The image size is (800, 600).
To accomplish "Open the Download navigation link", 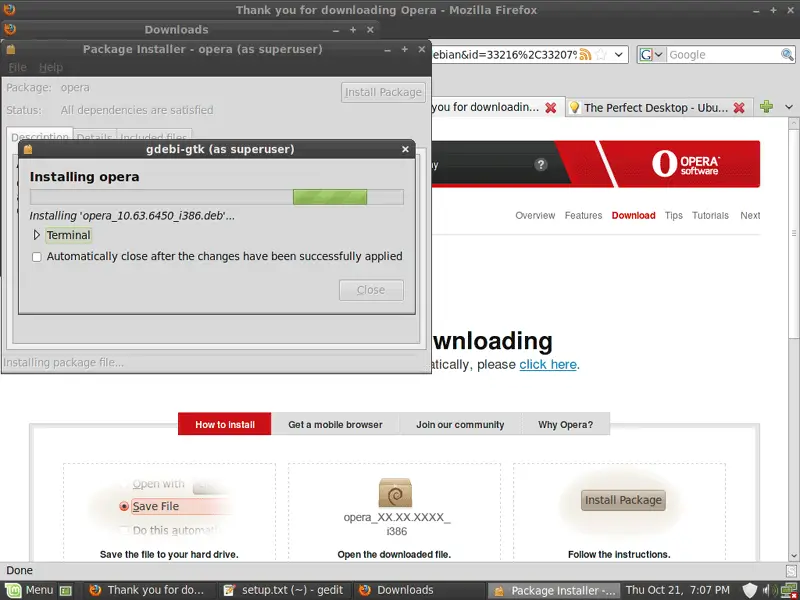I will pos(633,215).
